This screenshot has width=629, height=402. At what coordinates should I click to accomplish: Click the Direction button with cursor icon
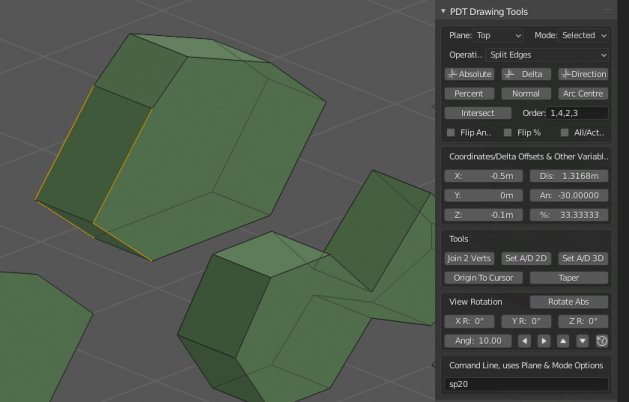point(583,74)
